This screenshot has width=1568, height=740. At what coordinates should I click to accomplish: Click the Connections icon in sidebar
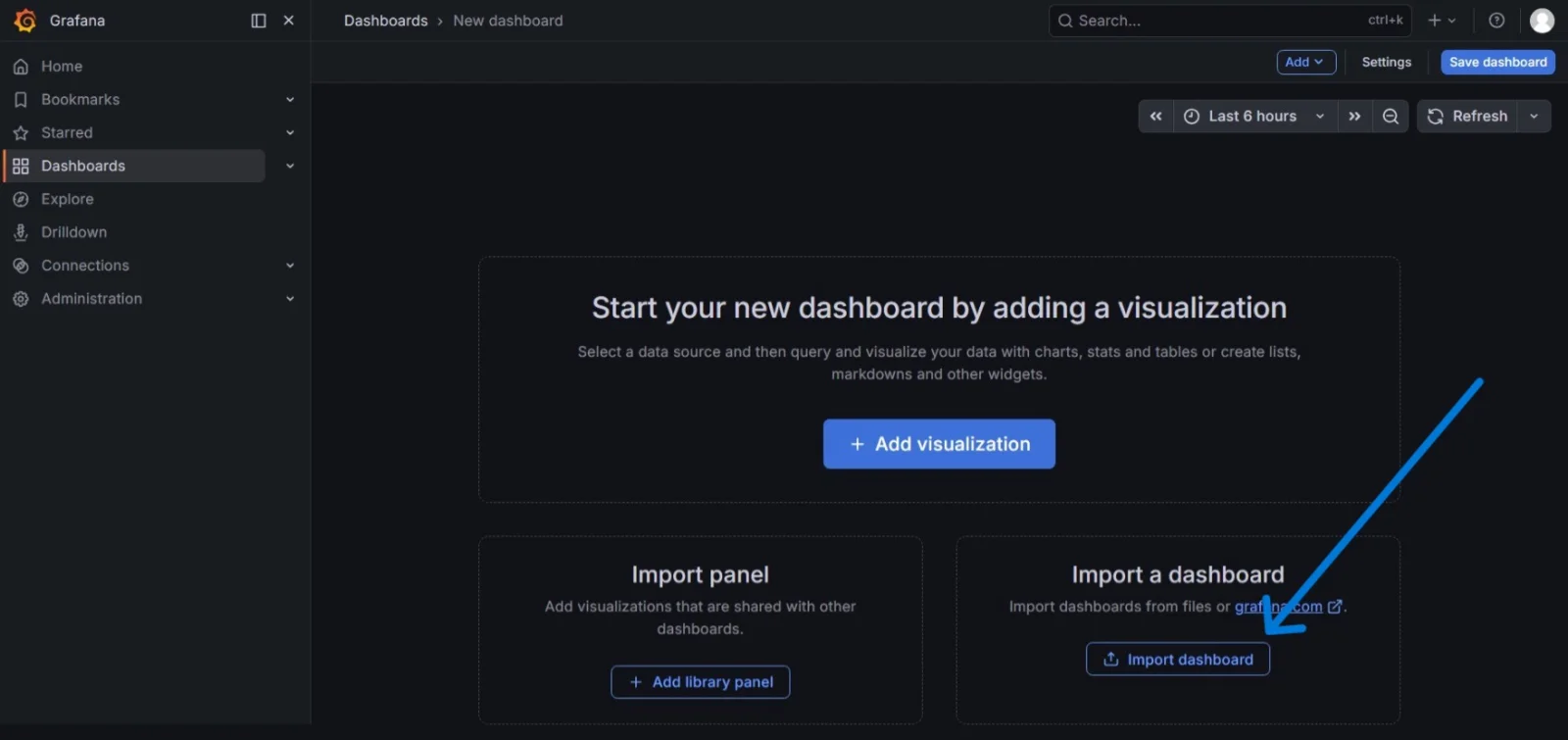pyautogui.click(x=21, y=266)
